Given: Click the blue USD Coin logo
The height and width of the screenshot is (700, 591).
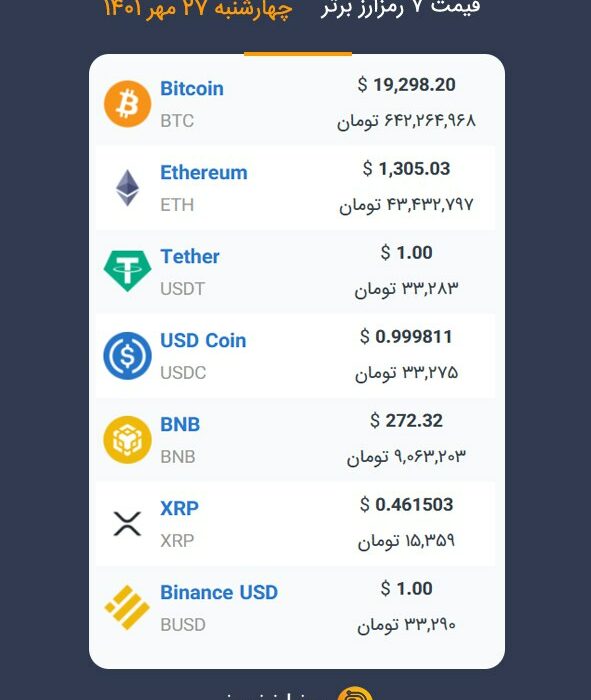Looking at the screenshot, I should (127, 356).
